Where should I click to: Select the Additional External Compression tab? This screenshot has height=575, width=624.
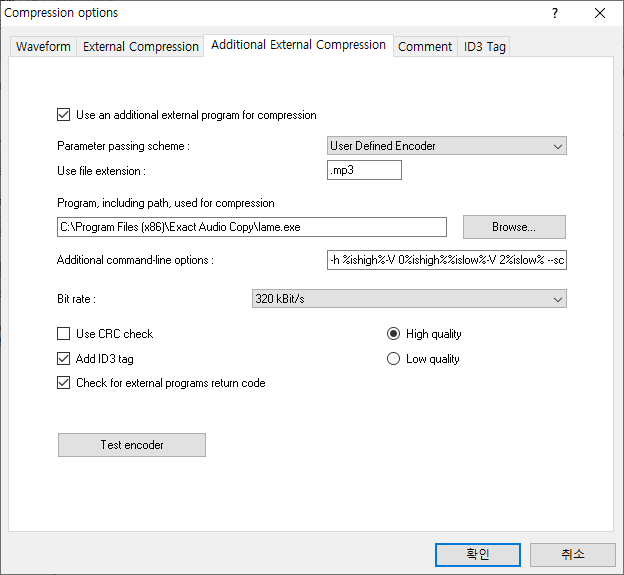point(298,45)
